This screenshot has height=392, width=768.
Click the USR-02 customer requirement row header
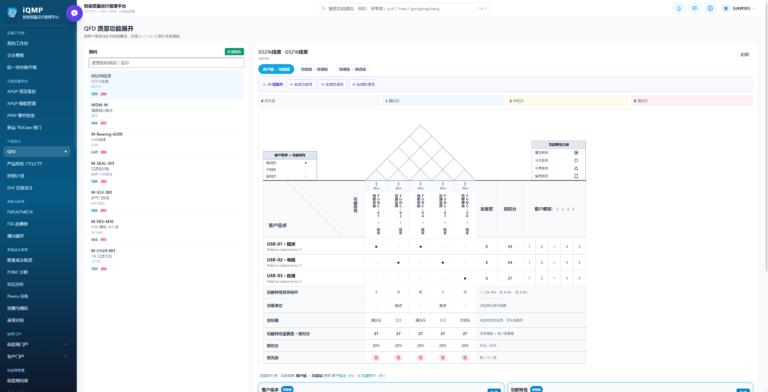pos(314,263)
